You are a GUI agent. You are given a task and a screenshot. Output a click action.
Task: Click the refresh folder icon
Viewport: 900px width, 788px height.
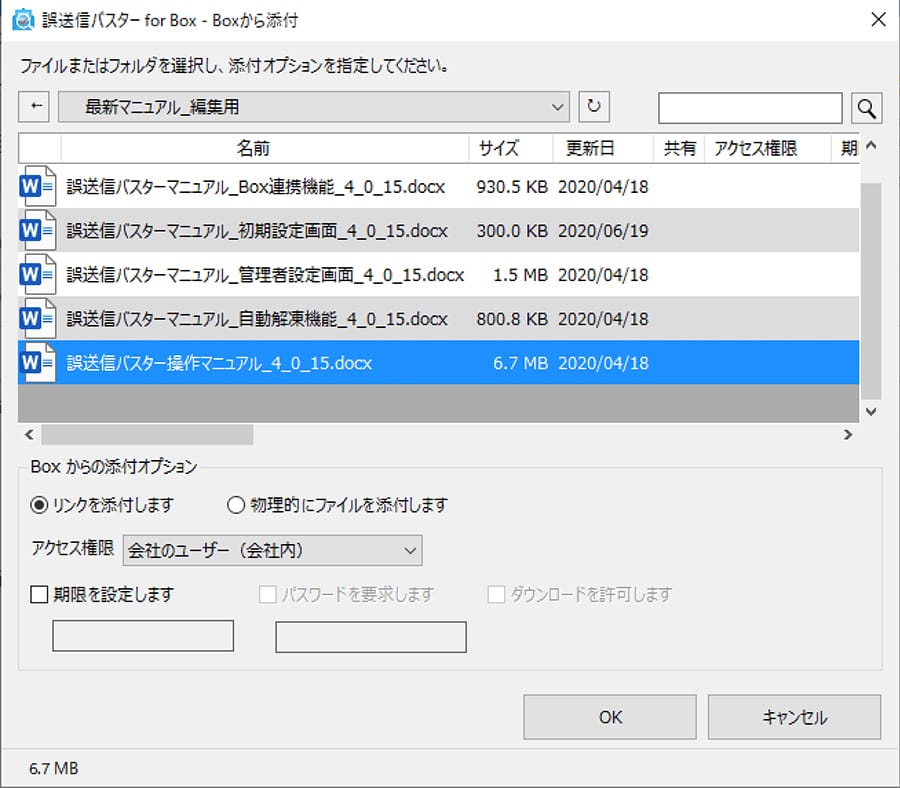pos(593,107)
